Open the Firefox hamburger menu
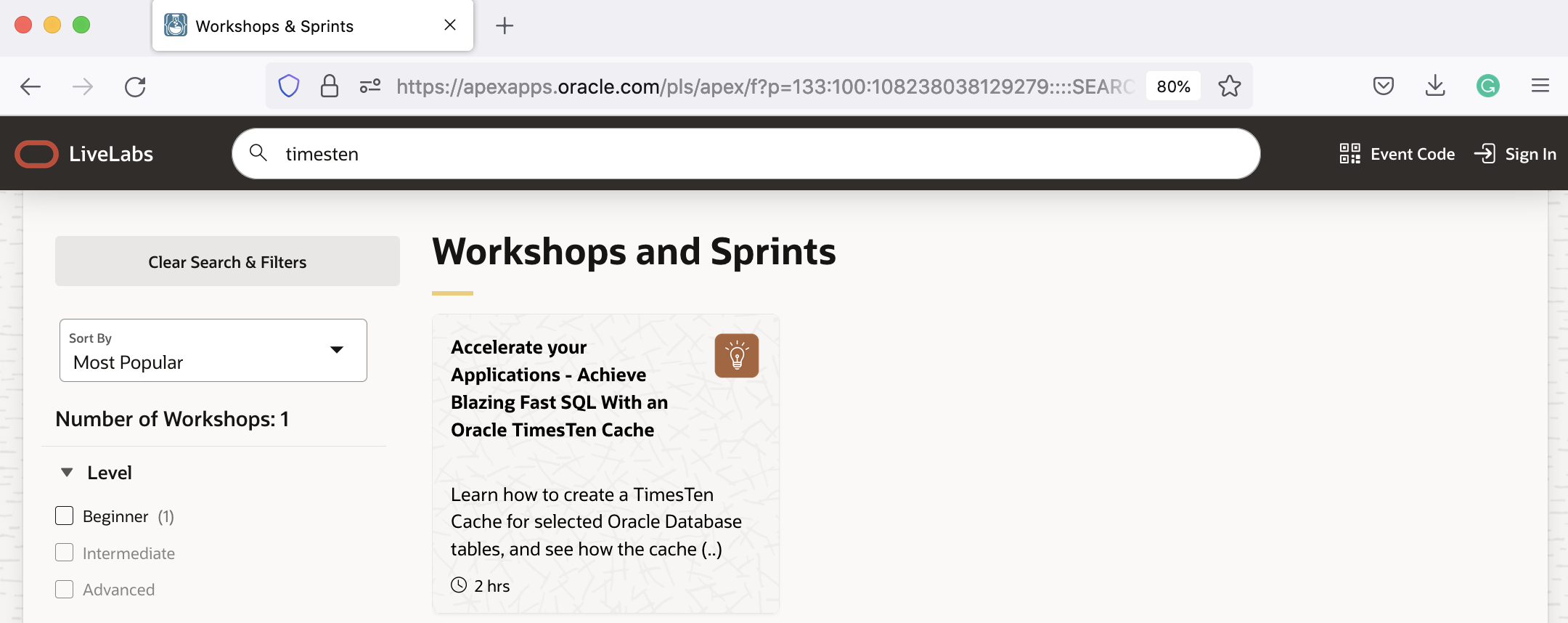Viewport: 1568px width, 623px height. [1540, 86]
